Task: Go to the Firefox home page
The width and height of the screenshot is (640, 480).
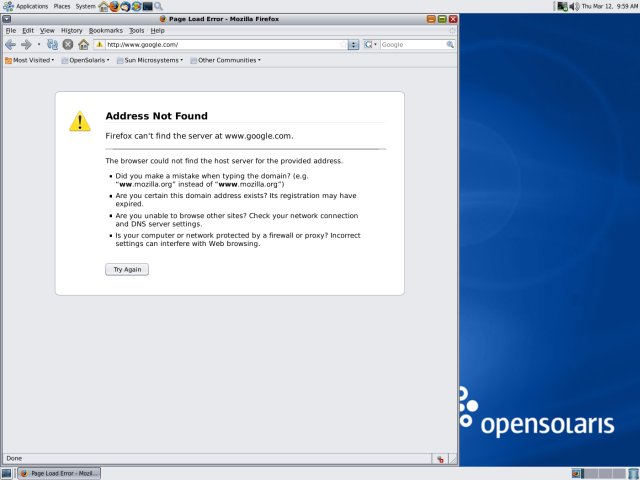Action: click(84, 44)
